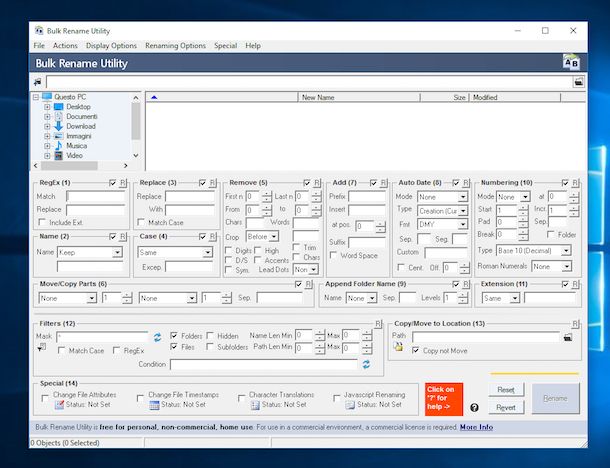The width and height of the screenshot is (610, 468).
Task: Select the Musica folder in tree
Action: (x=77, y=145)
